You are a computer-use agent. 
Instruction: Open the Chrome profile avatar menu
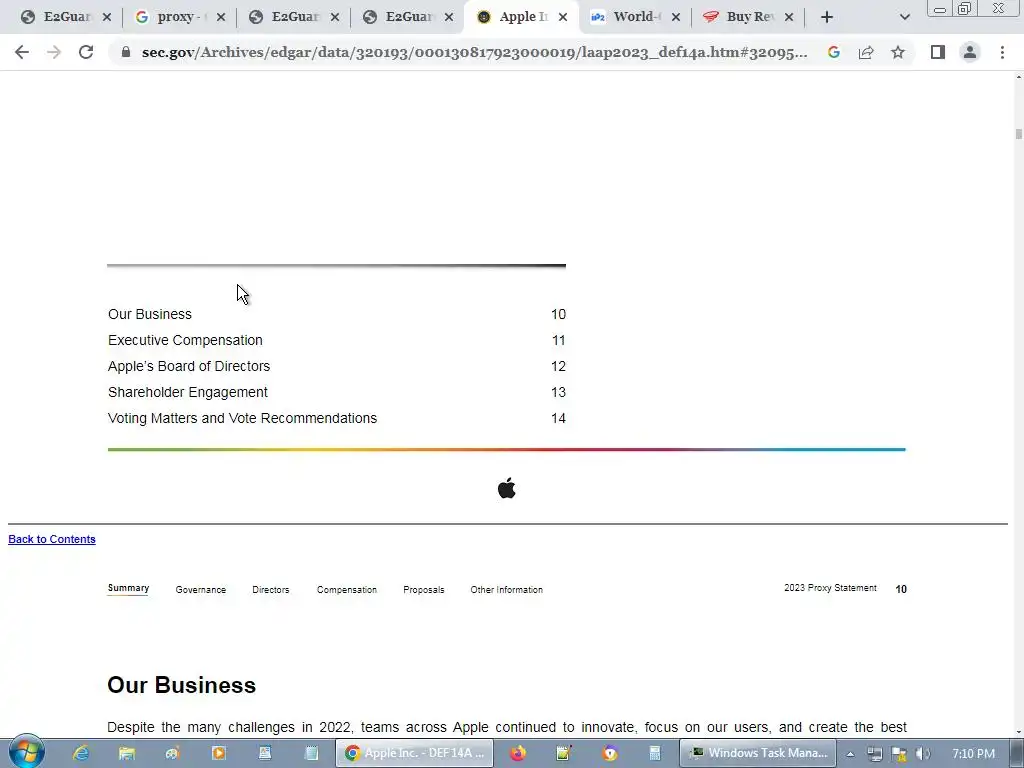tap(970, 52)
